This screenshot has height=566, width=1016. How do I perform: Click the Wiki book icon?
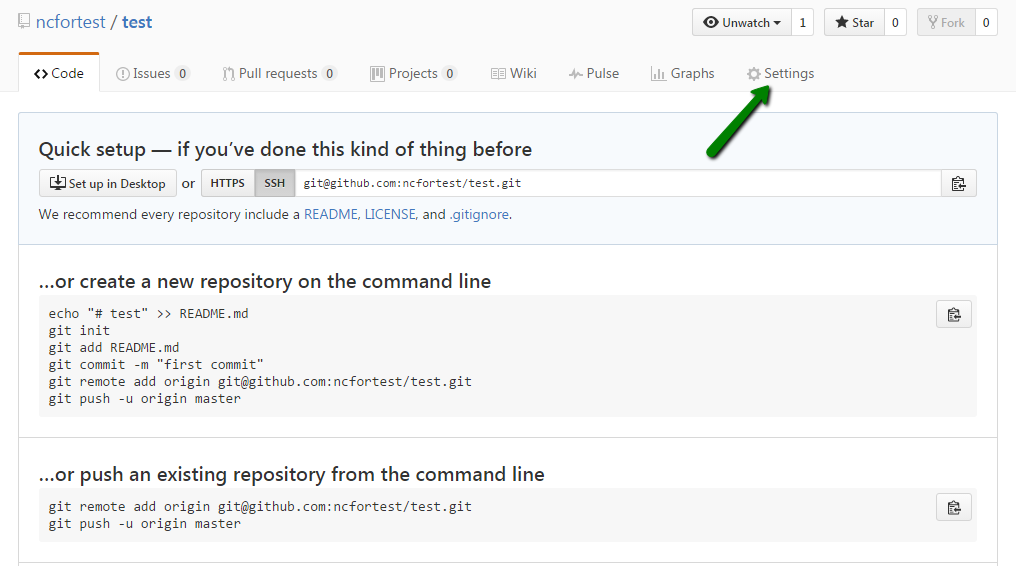tap(498, 74)
